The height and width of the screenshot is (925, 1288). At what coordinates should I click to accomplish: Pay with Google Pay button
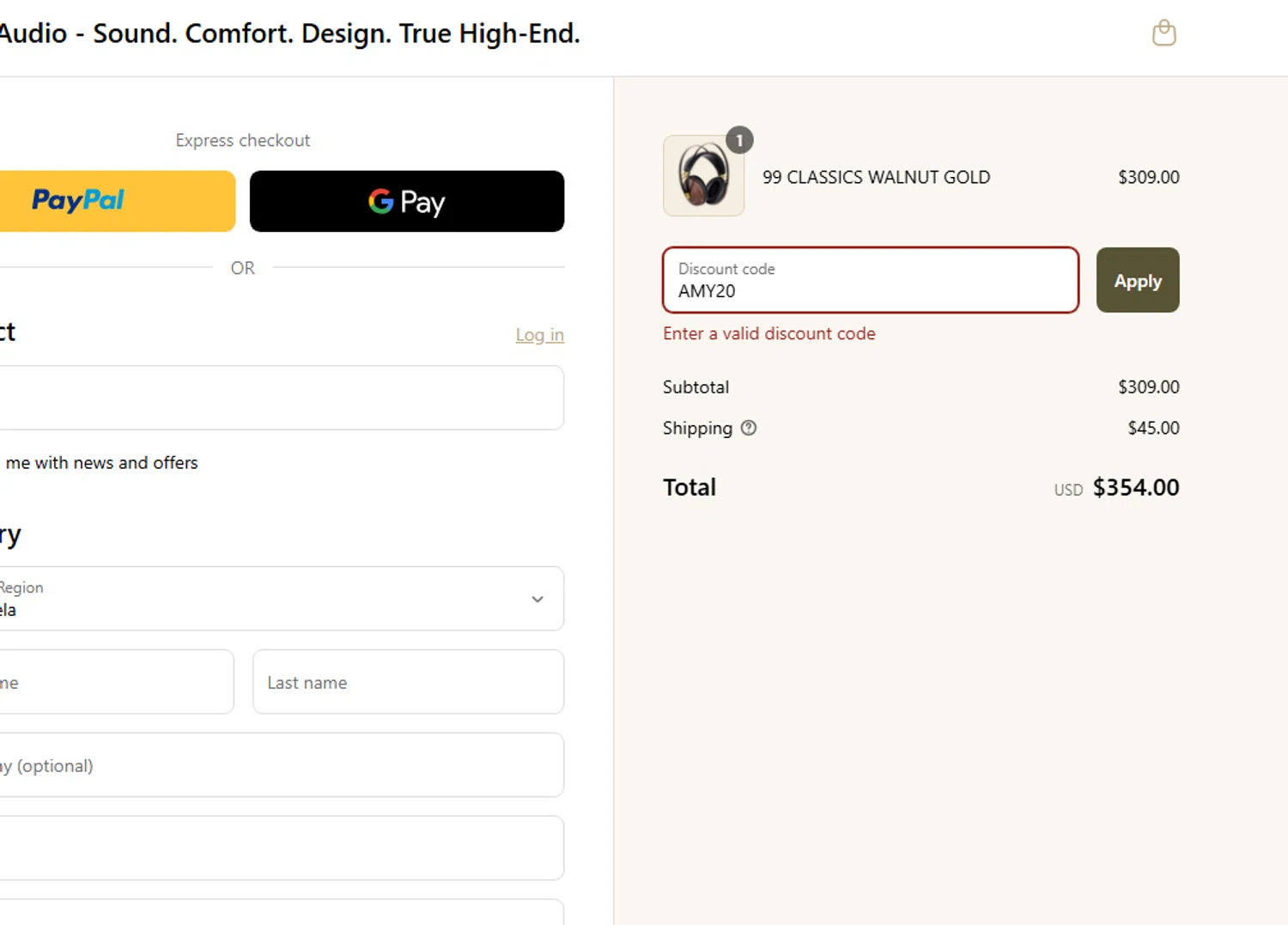tap(407, 201)
